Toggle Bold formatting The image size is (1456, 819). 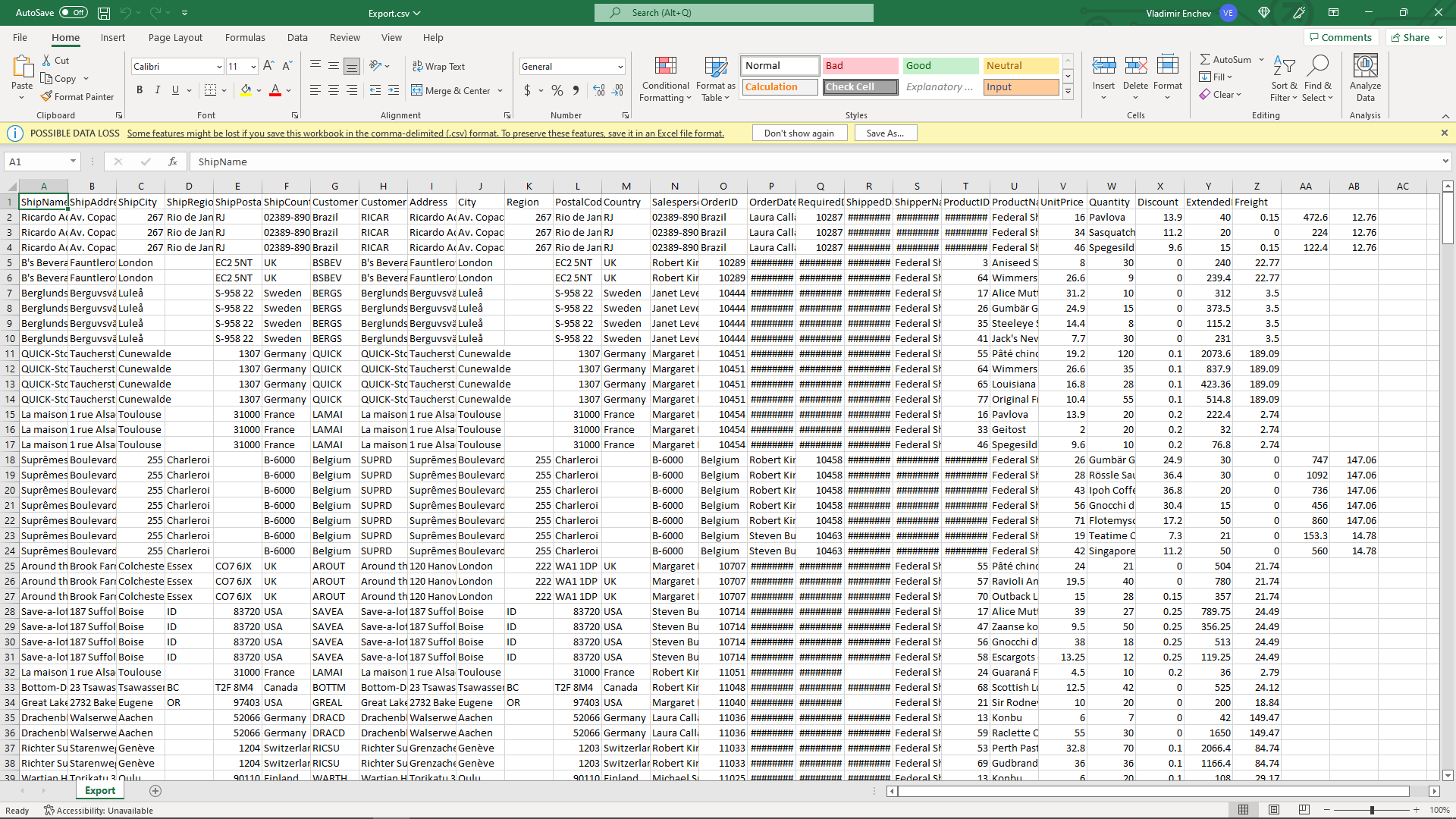coord(140,90)
